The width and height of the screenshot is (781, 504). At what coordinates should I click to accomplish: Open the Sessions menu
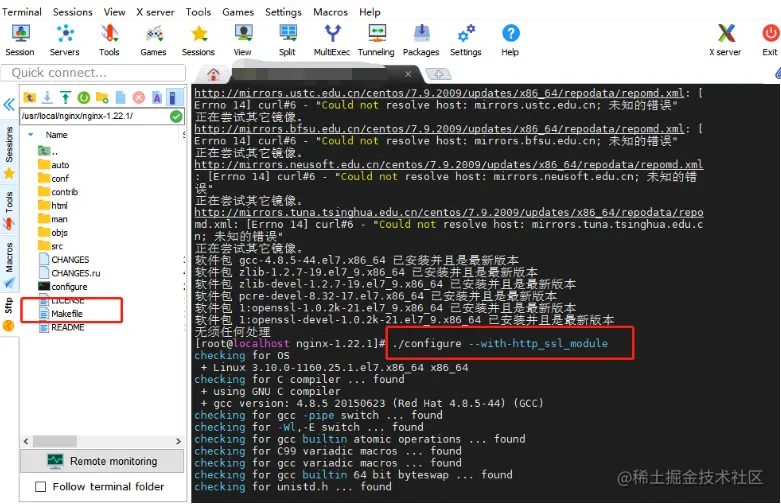click(x=73, y=12)
